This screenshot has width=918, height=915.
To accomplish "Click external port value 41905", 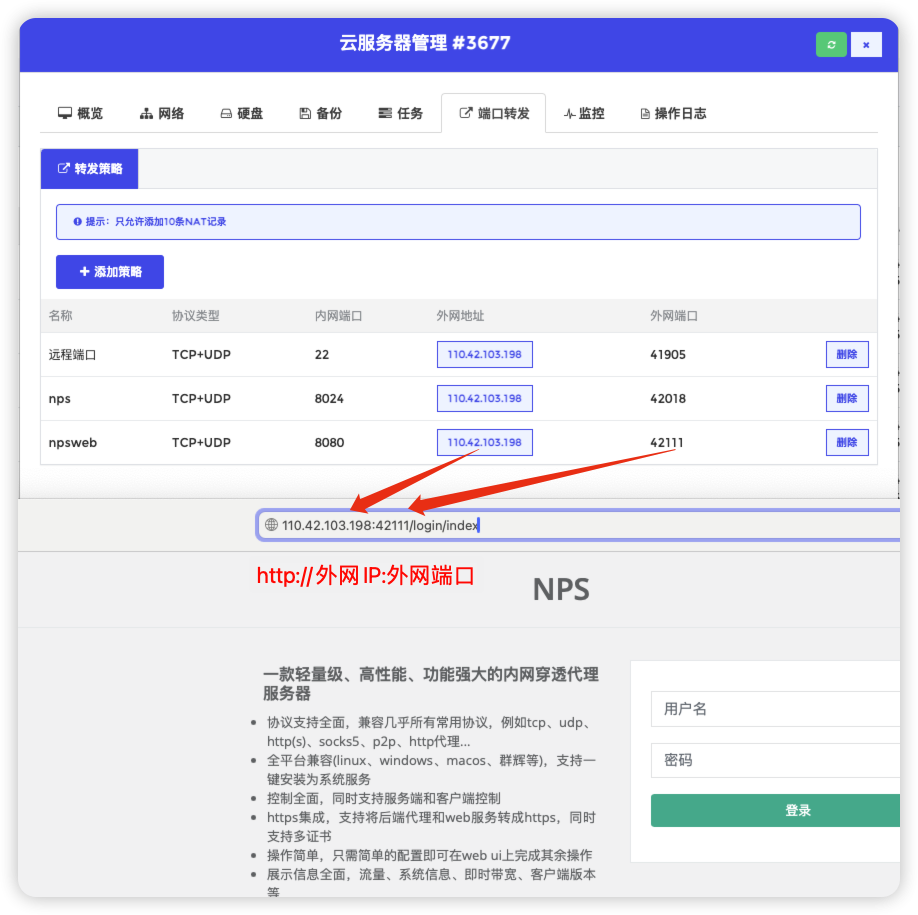I will [x=668, y=354].
